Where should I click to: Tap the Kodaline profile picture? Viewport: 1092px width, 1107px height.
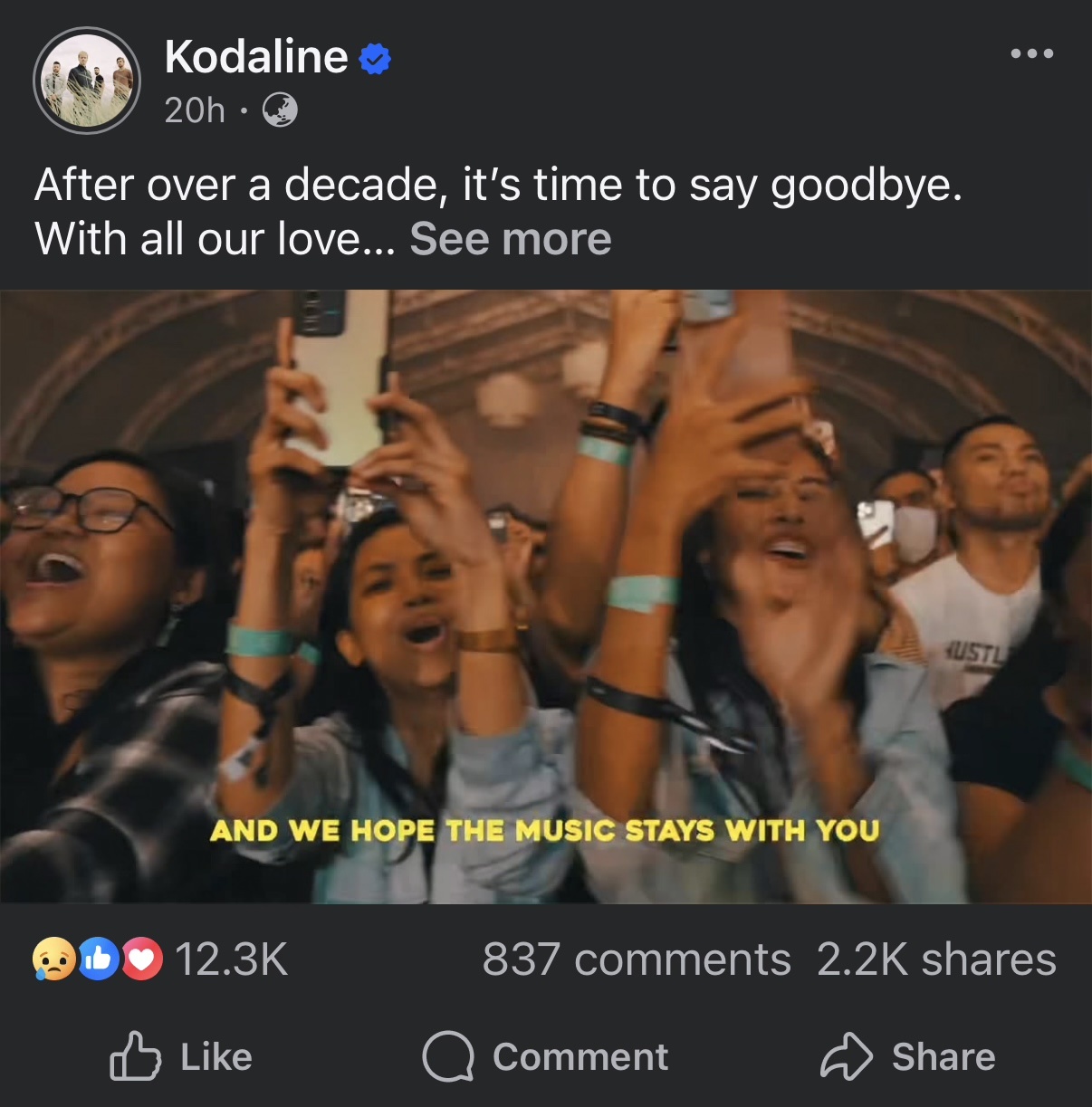[87, 81]
